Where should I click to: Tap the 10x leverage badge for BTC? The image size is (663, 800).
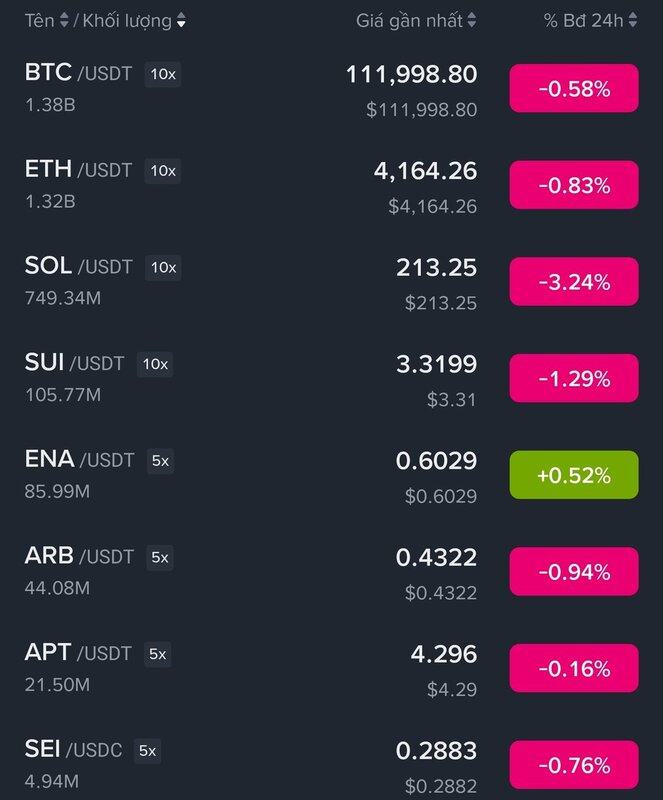163,74
